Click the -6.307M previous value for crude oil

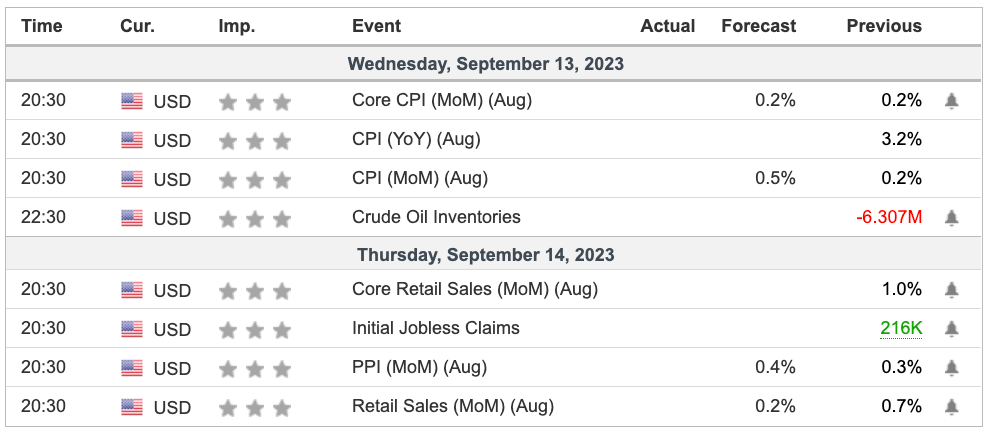coord(889,217)
